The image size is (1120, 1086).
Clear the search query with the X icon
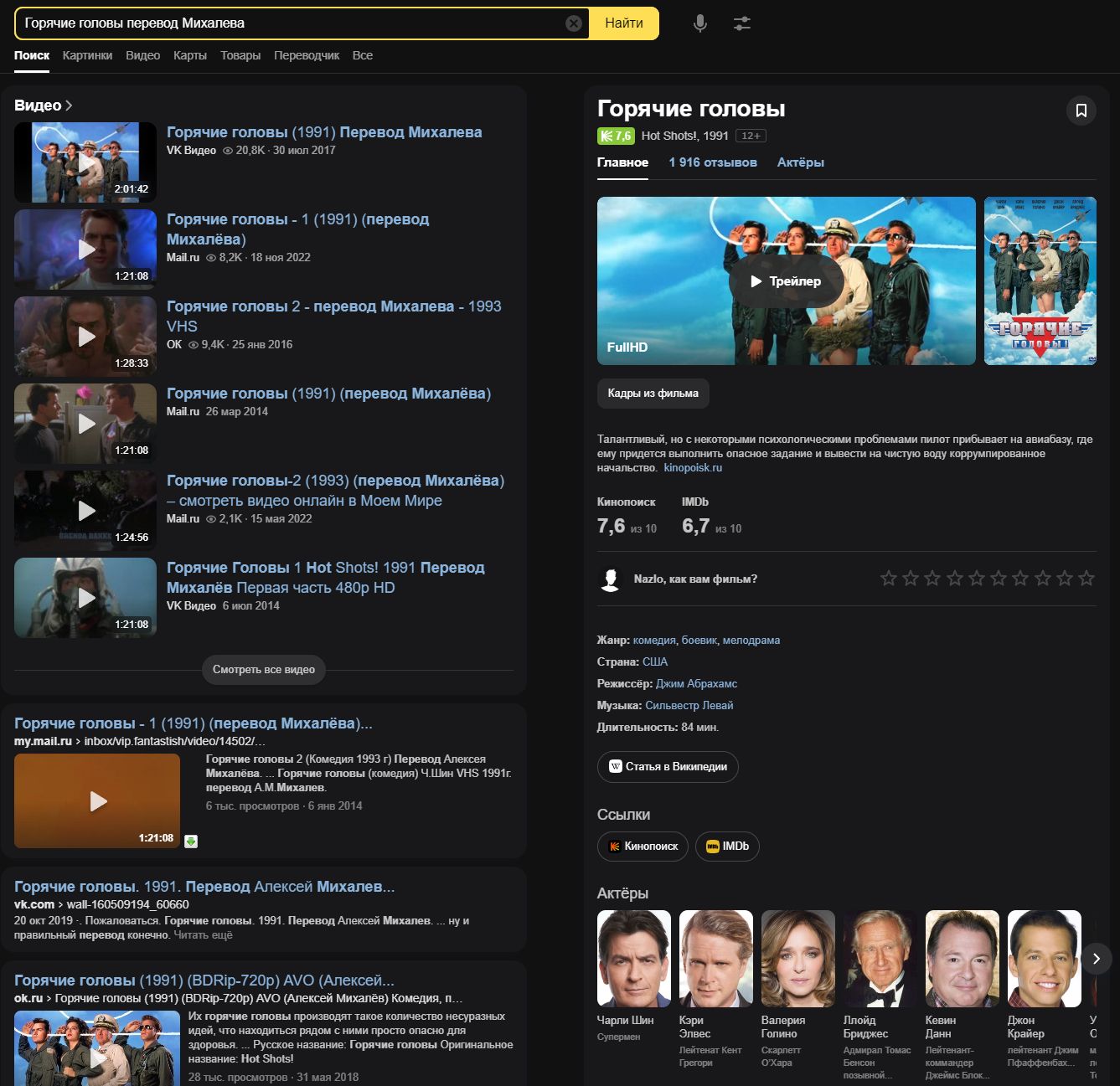(574, 23)
